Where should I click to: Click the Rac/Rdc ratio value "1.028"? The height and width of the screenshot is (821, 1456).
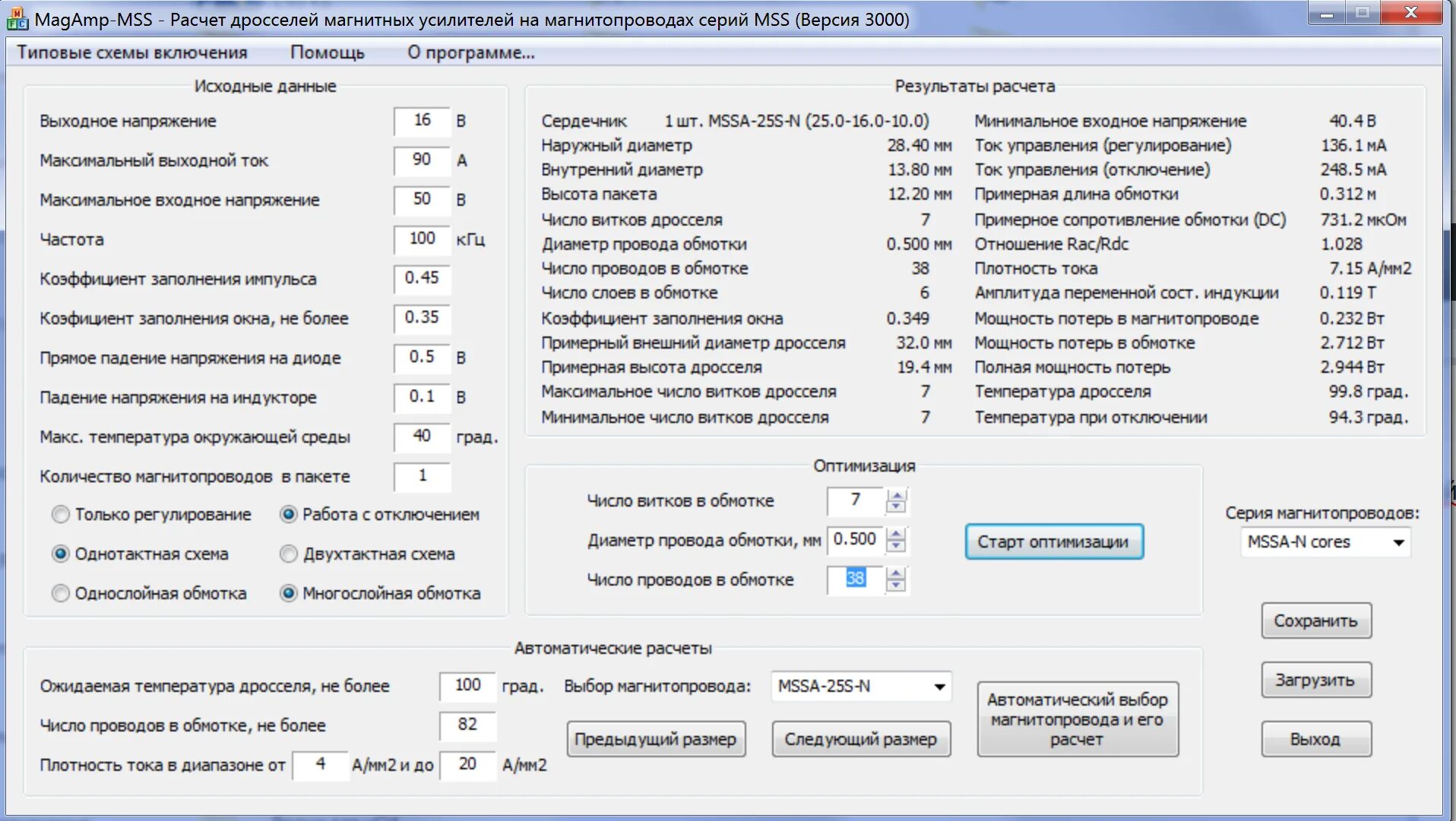(1340, 245)
